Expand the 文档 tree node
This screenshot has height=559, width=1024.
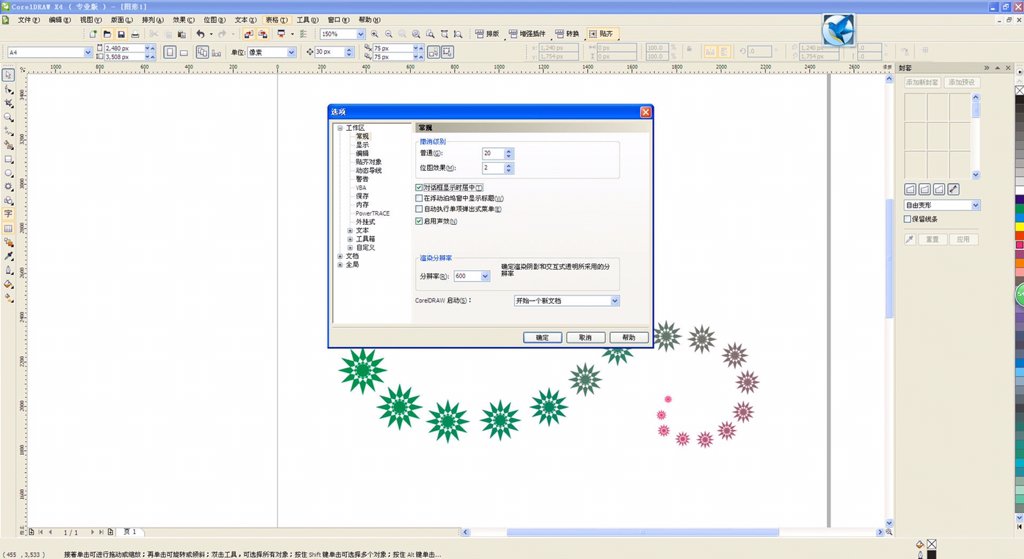[340, 256]
